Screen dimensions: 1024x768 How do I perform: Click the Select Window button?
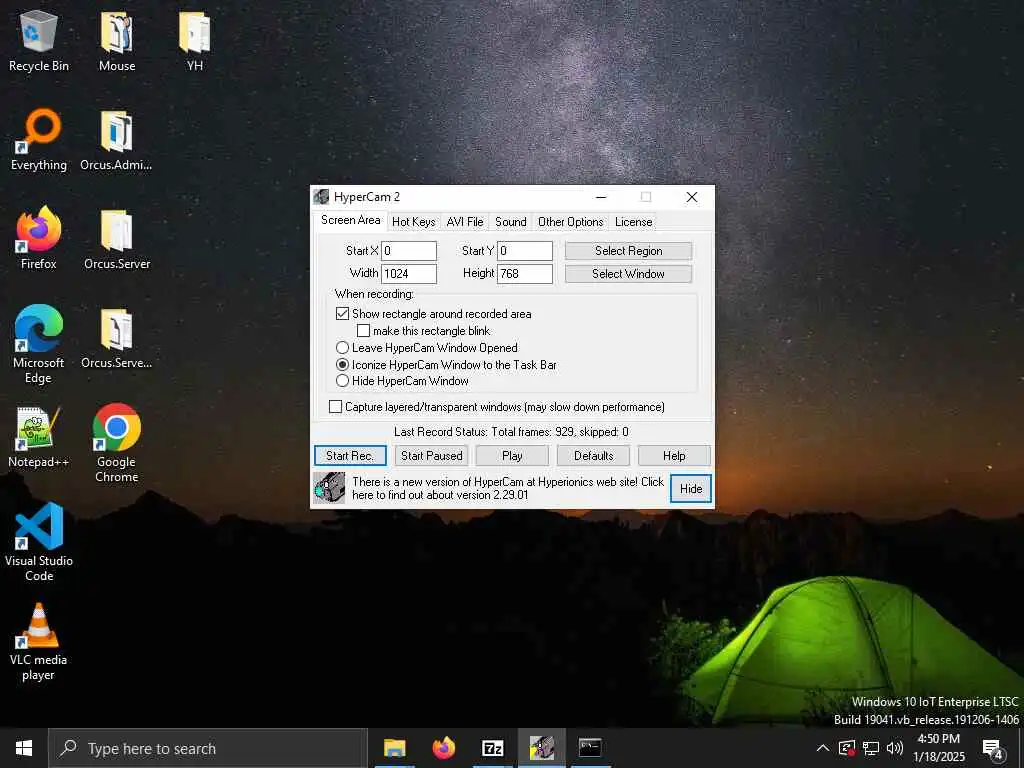628,274
